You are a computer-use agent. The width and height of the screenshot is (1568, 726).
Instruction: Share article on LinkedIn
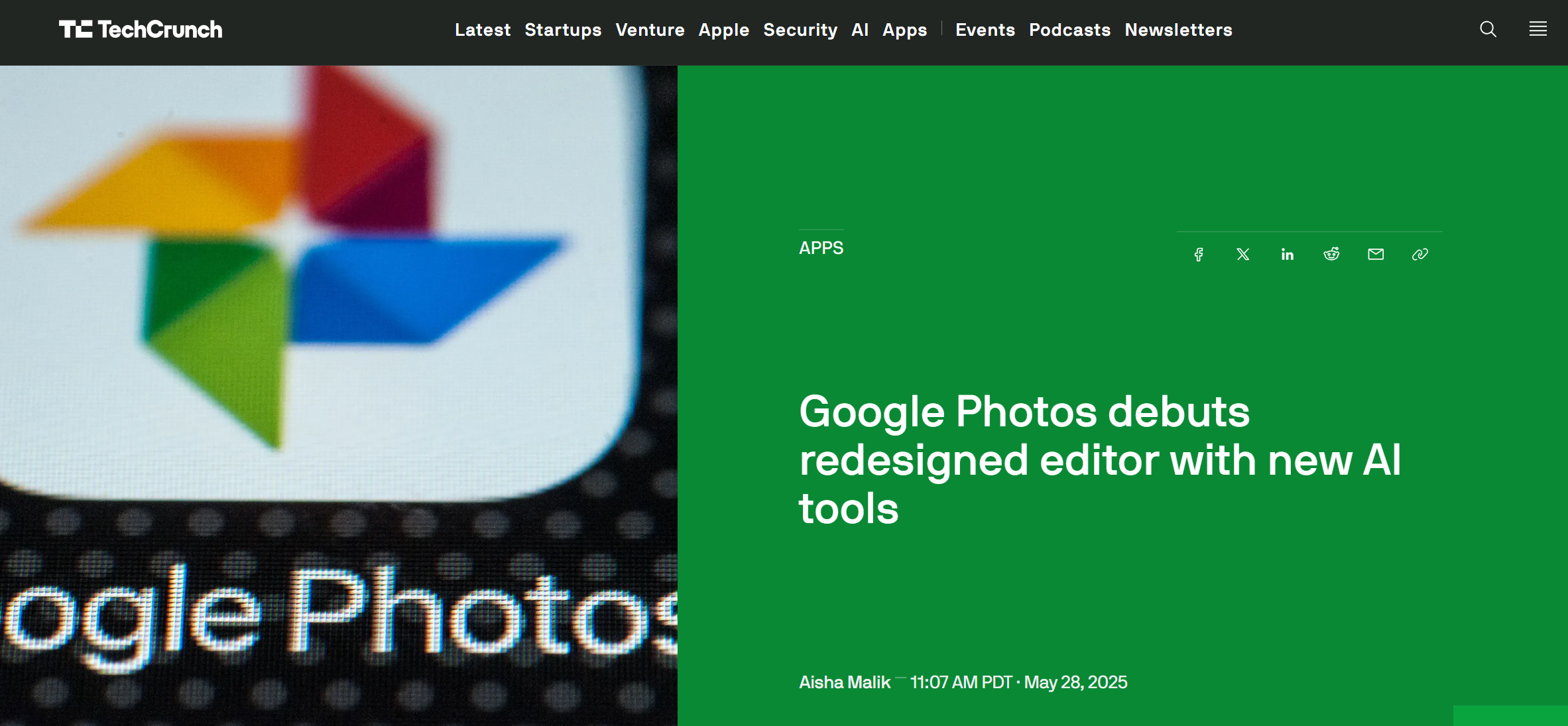1287,255
